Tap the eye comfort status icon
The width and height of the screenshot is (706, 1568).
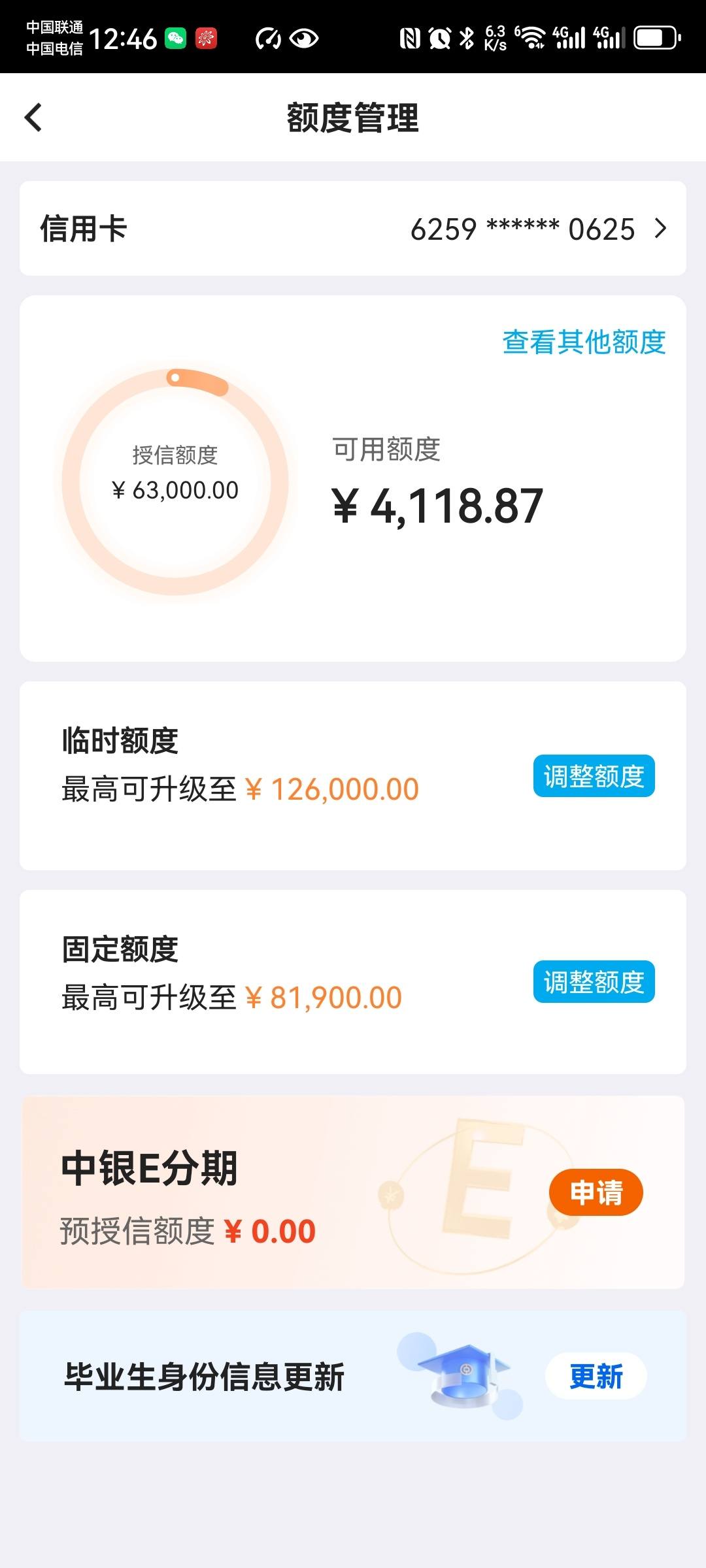(303, 39)
